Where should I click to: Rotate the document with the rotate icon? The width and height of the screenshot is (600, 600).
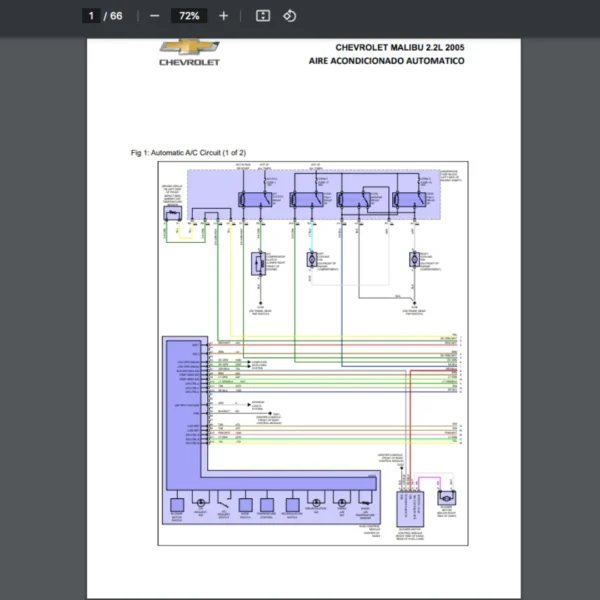pyautogui.click(x=289, y=16)
